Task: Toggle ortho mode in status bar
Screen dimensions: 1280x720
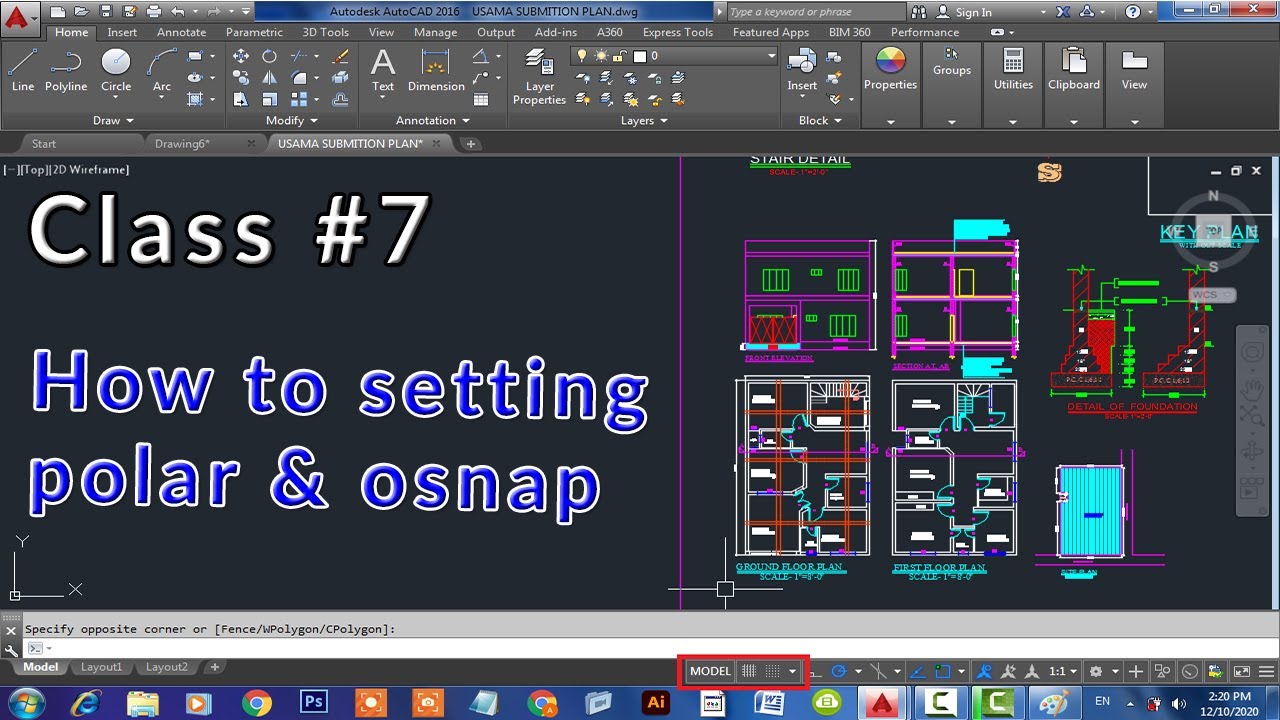Action: (816, 672)
